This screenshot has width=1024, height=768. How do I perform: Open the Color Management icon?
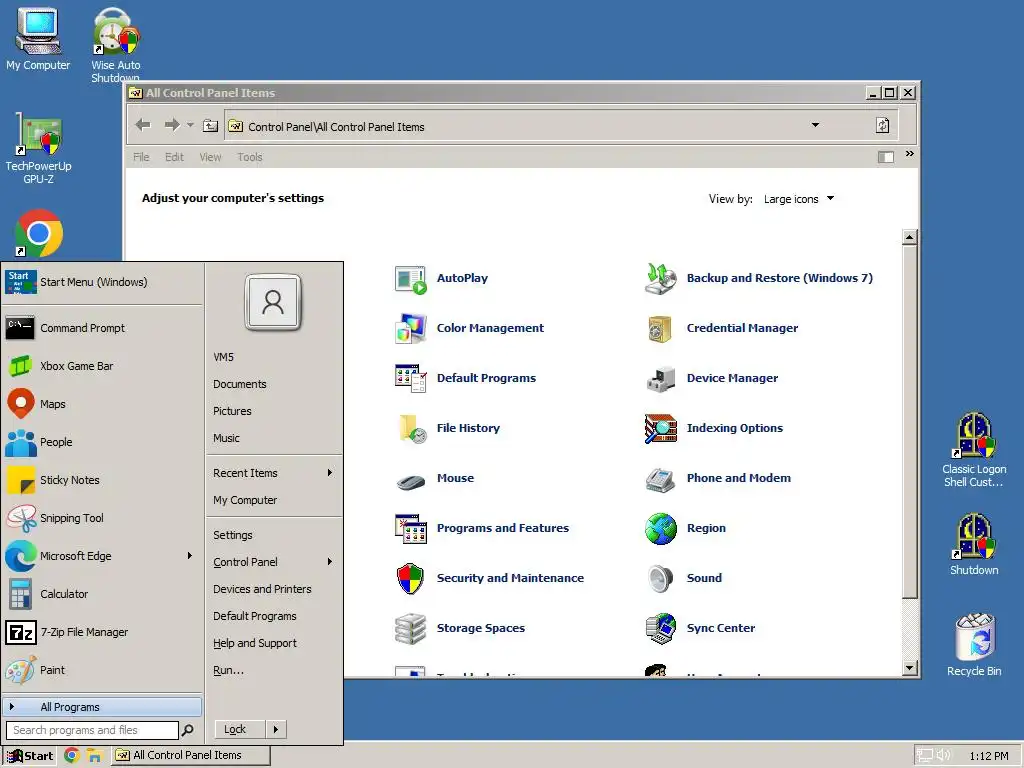click(411, 328)
